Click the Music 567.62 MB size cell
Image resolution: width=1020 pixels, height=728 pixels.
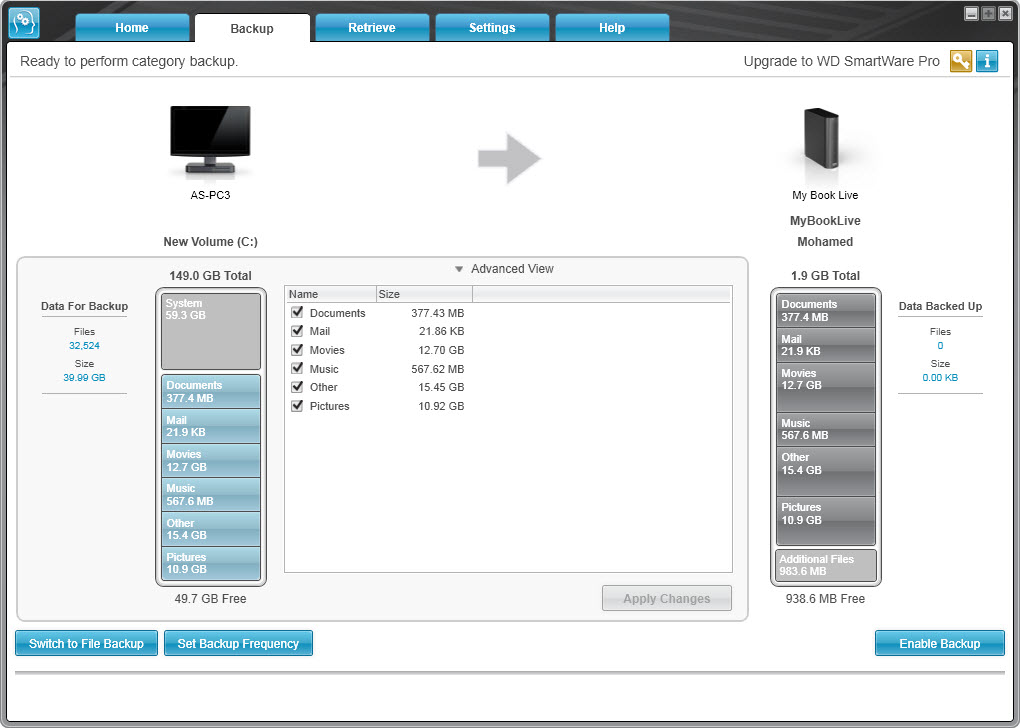point(437,369)
